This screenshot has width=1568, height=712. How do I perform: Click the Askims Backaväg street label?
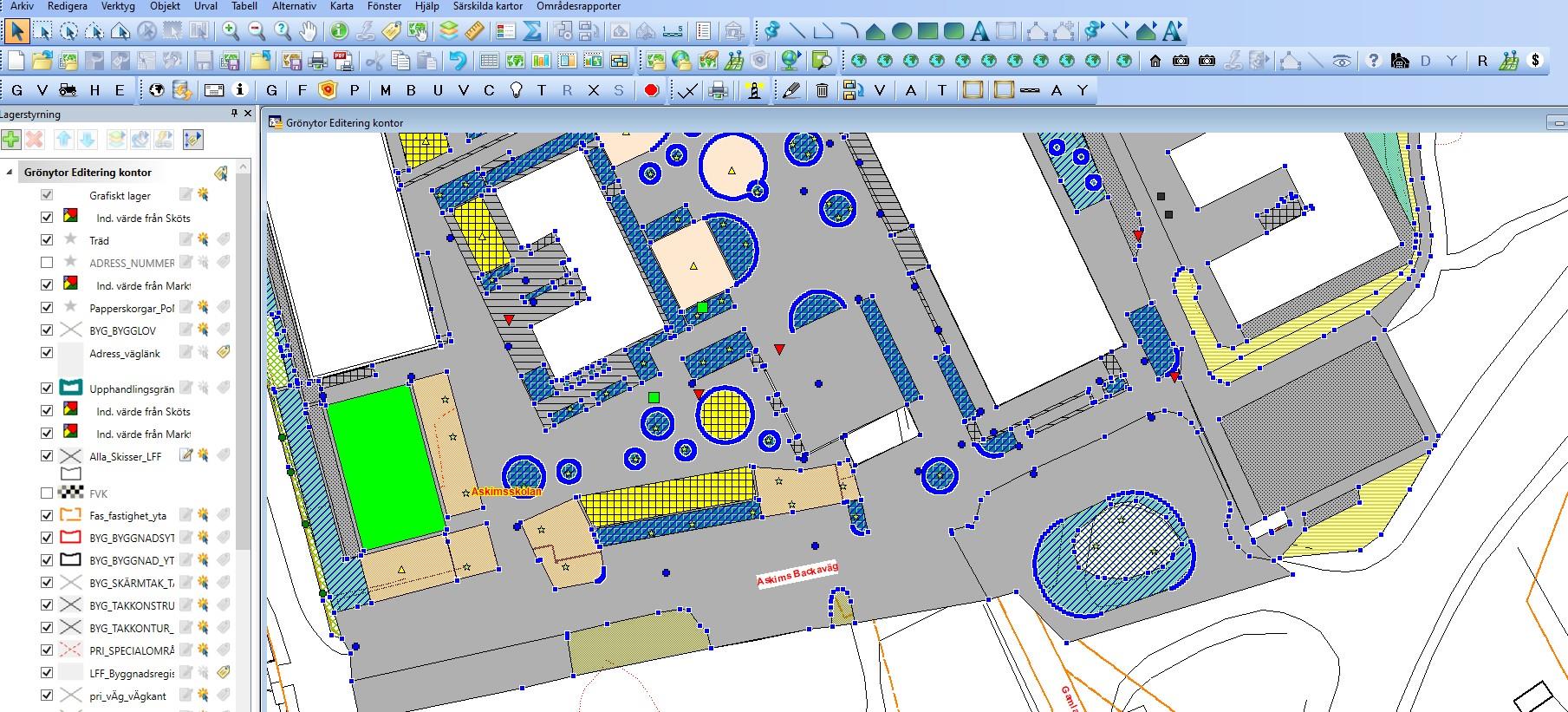coord(798,574)
